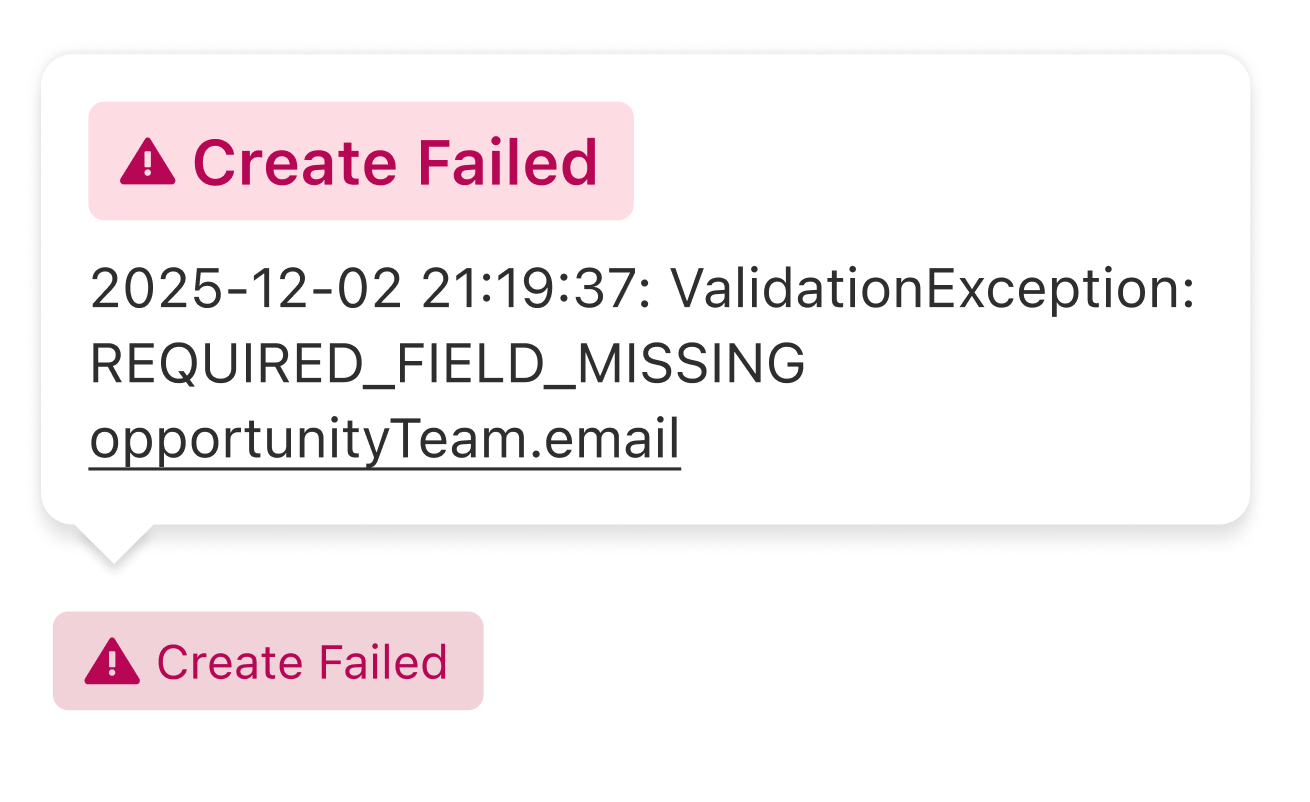Open the opportunityTeam.email link
Viewport: 1310px width, 802px height.
[385, 438]
